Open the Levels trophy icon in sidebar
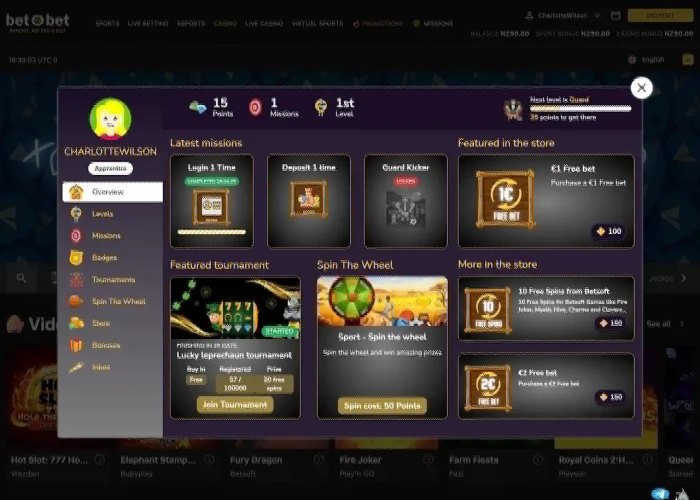The height and width of the screenshot is (500, 700). coord(76,214)
